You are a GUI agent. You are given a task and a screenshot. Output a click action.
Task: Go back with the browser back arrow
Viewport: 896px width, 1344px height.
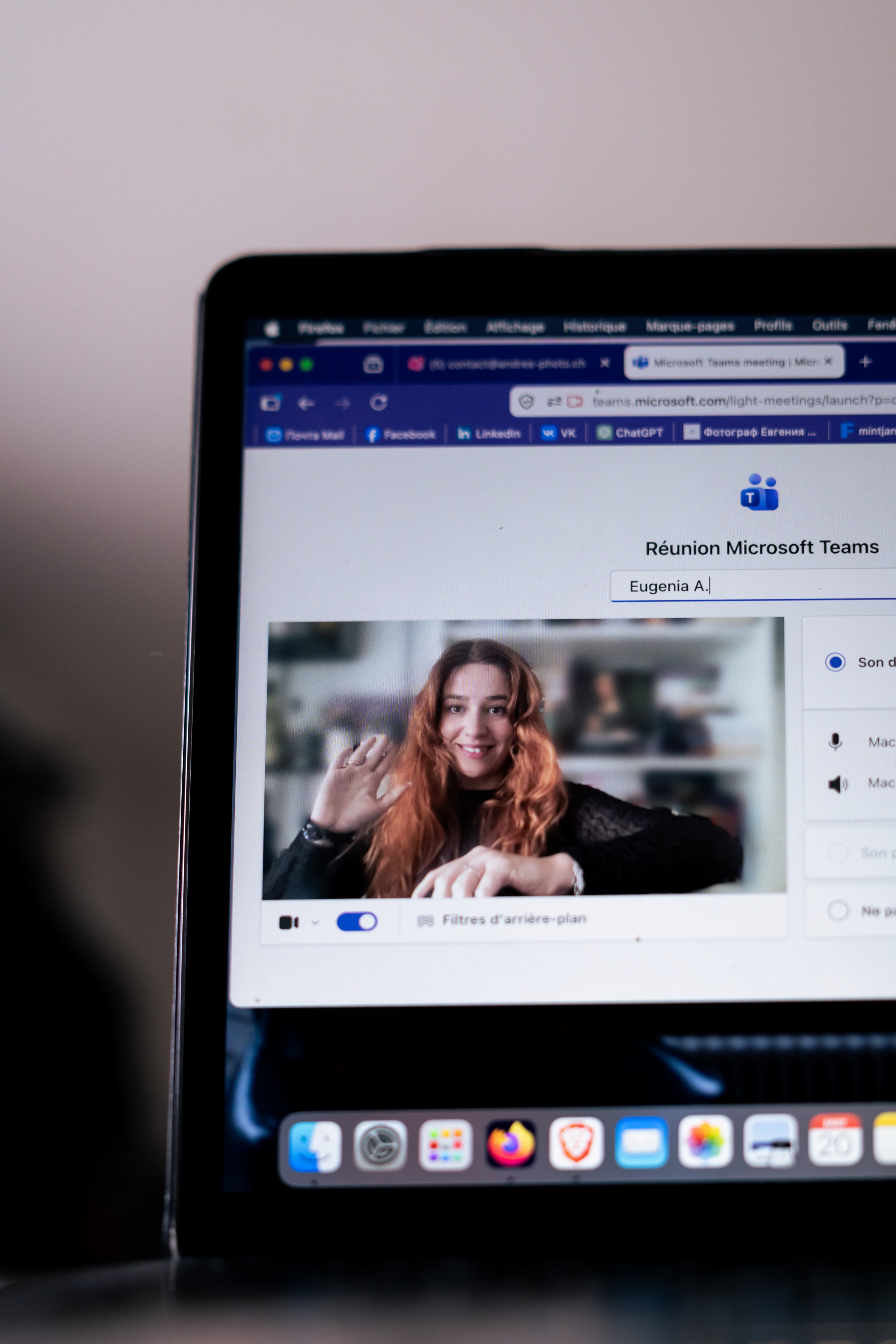coord(306,404)
